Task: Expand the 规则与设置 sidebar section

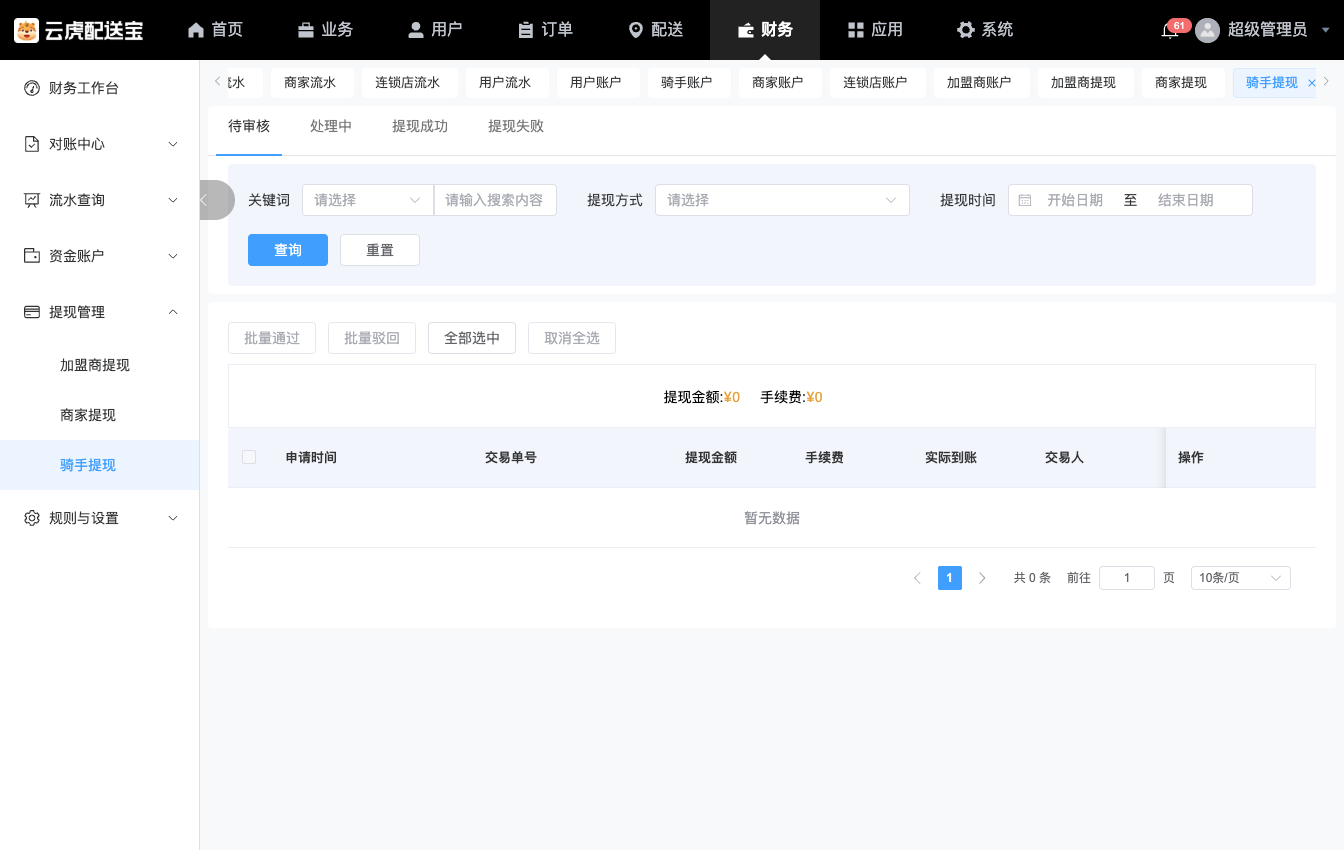Action: [x=100, y=518]
